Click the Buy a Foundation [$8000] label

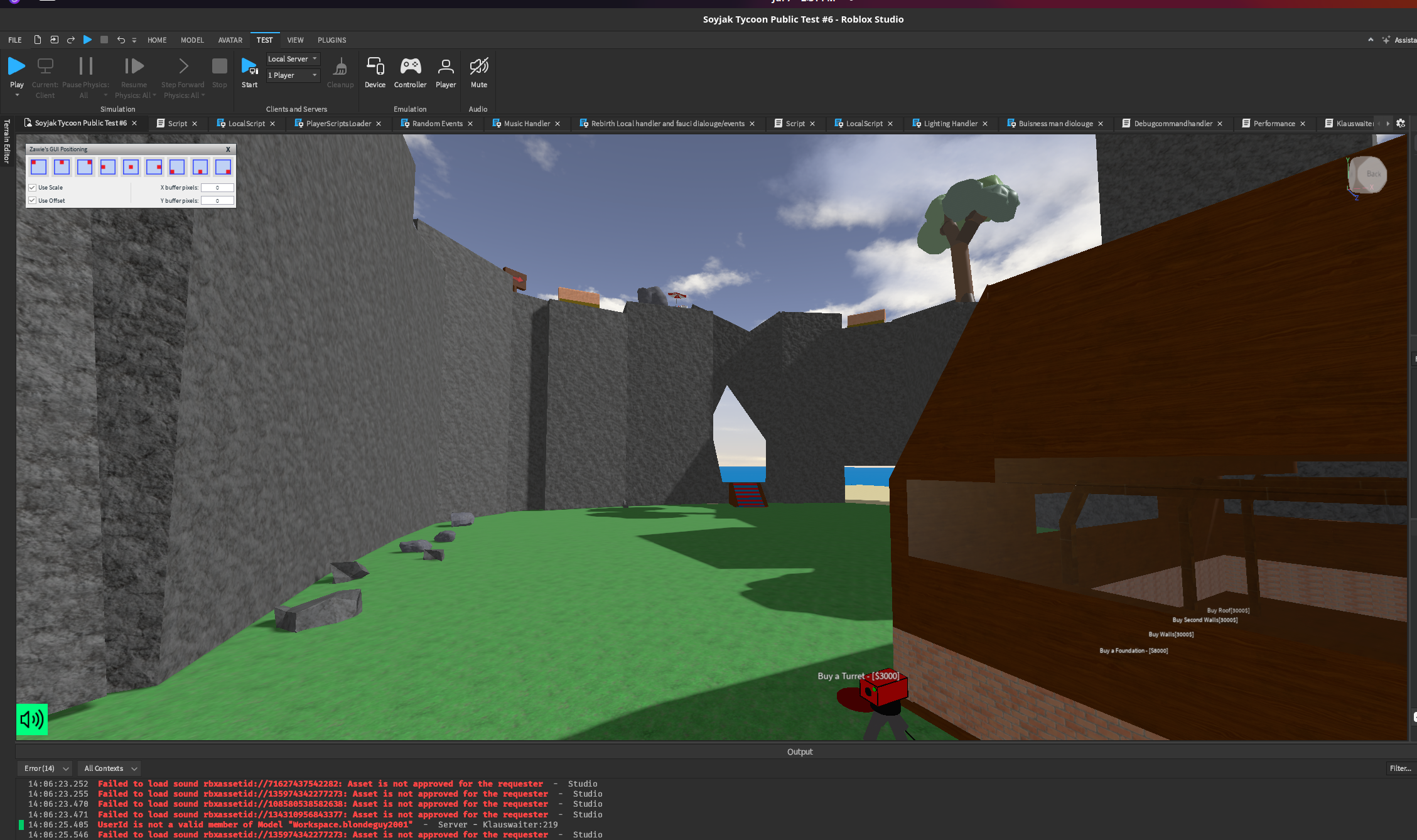tap(1133, 650)
